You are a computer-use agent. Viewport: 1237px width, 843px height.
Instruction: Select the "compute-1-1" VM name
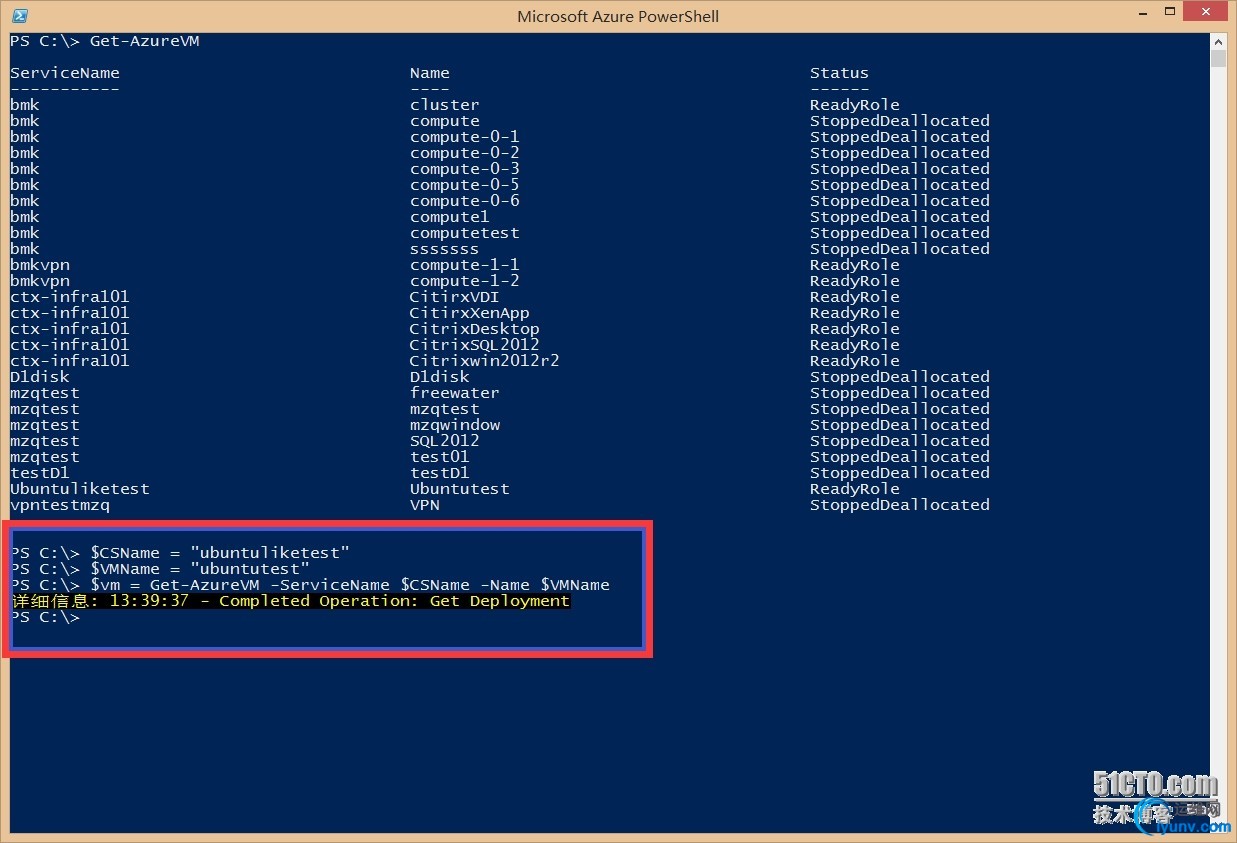click(x=465, y=265)
